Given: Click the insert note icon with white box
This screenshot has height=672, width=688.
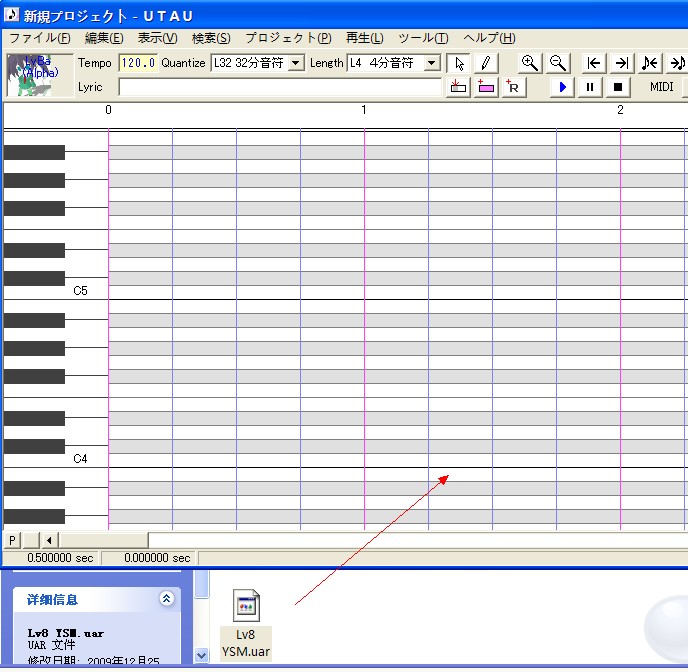Looking at the screenshot, I should (459, 87).
